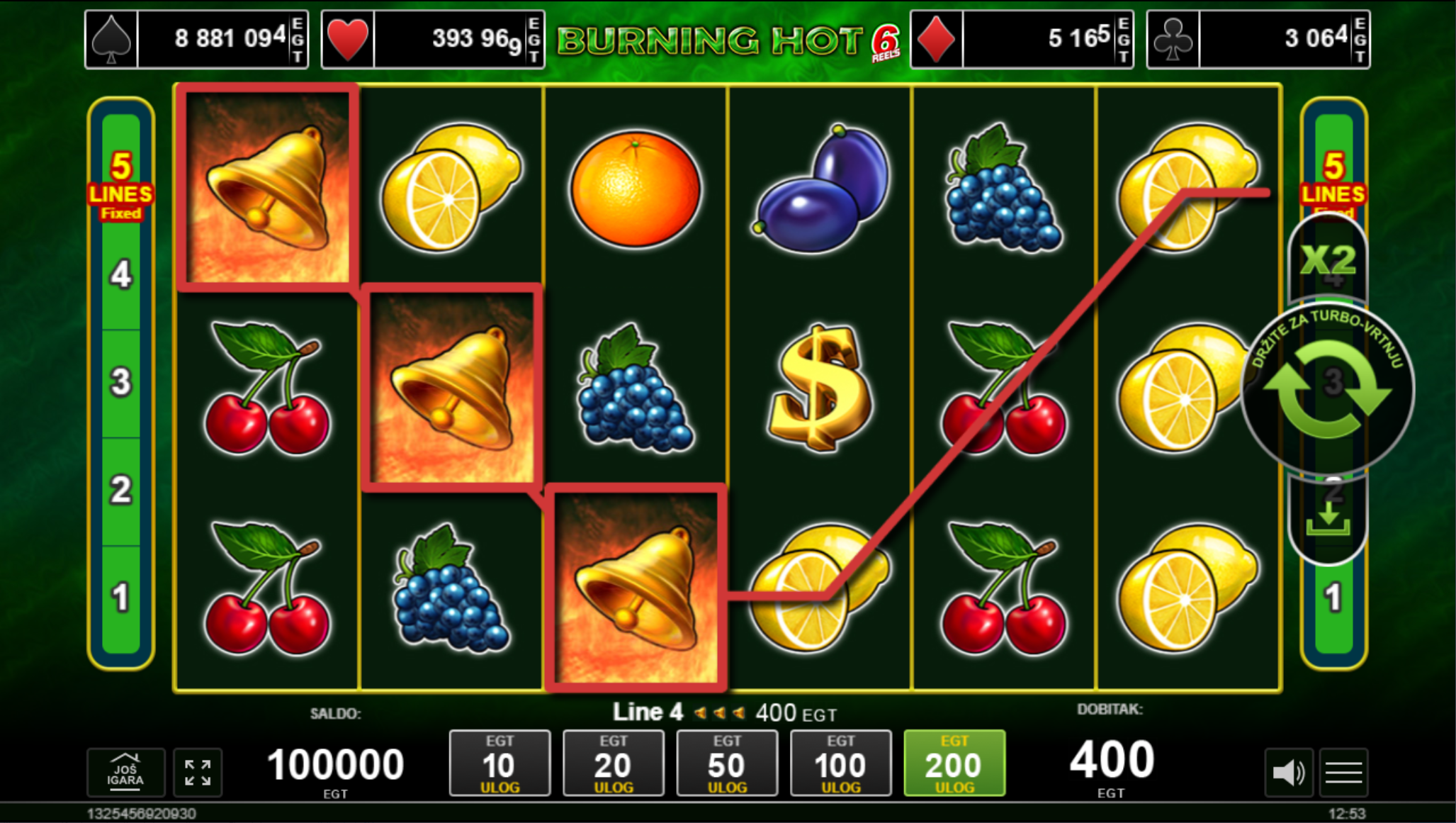Click the X2 gamble button

point(1328,259)
